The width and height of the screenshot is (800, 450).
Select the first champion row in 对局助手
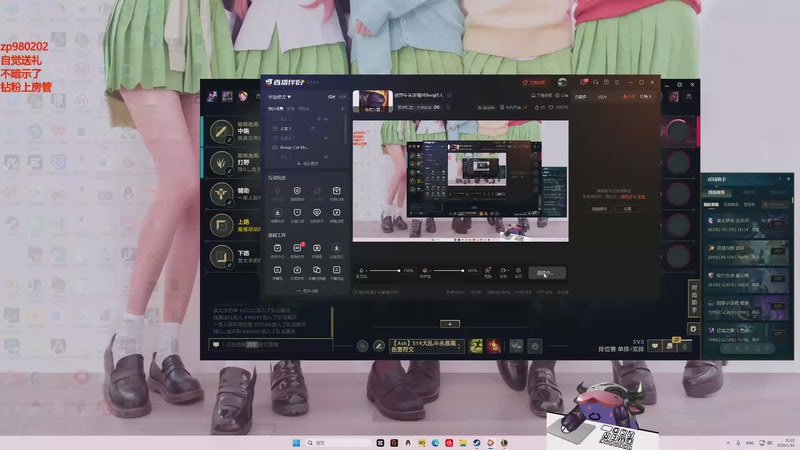coord(746,225)
